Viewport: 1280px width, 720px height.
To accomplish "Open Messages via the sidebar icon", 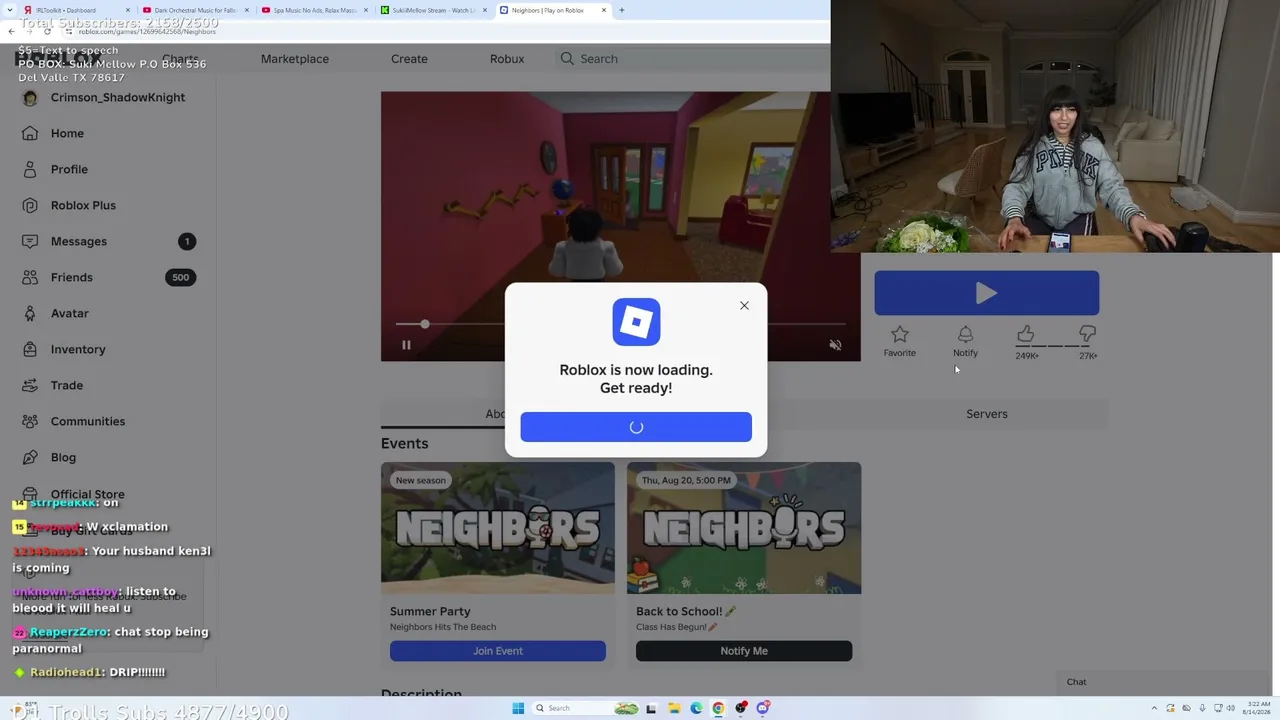I will coord(30,241).
